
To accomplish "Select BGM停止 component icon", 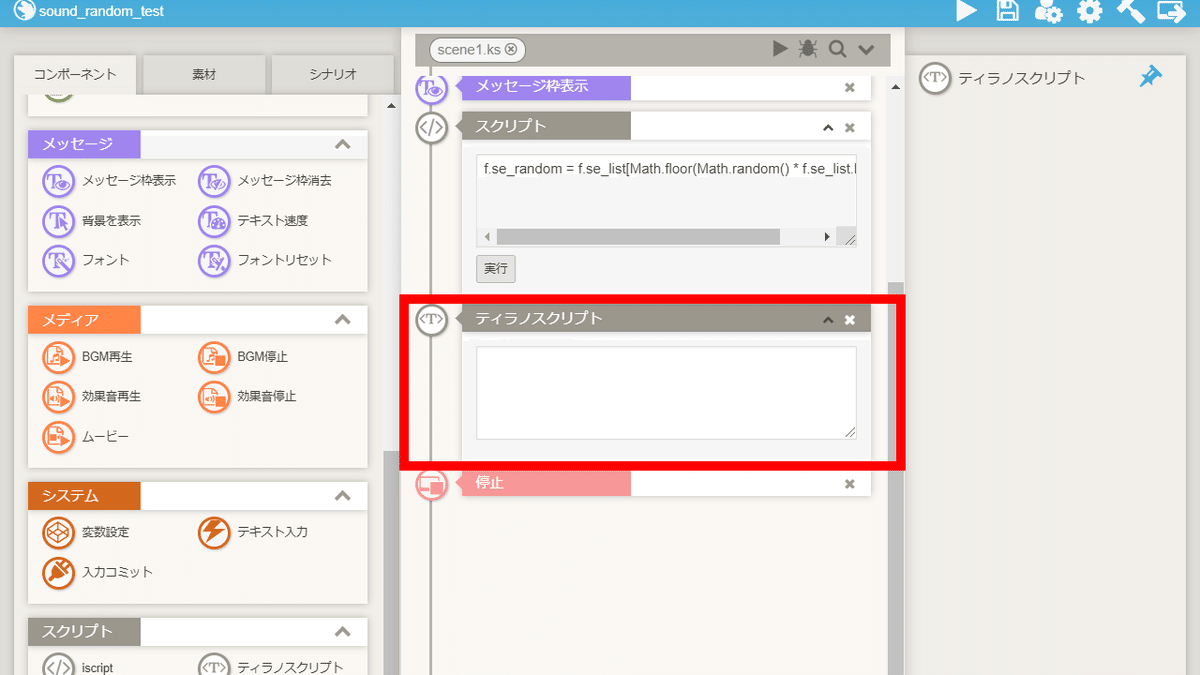I will click(214, 357).
